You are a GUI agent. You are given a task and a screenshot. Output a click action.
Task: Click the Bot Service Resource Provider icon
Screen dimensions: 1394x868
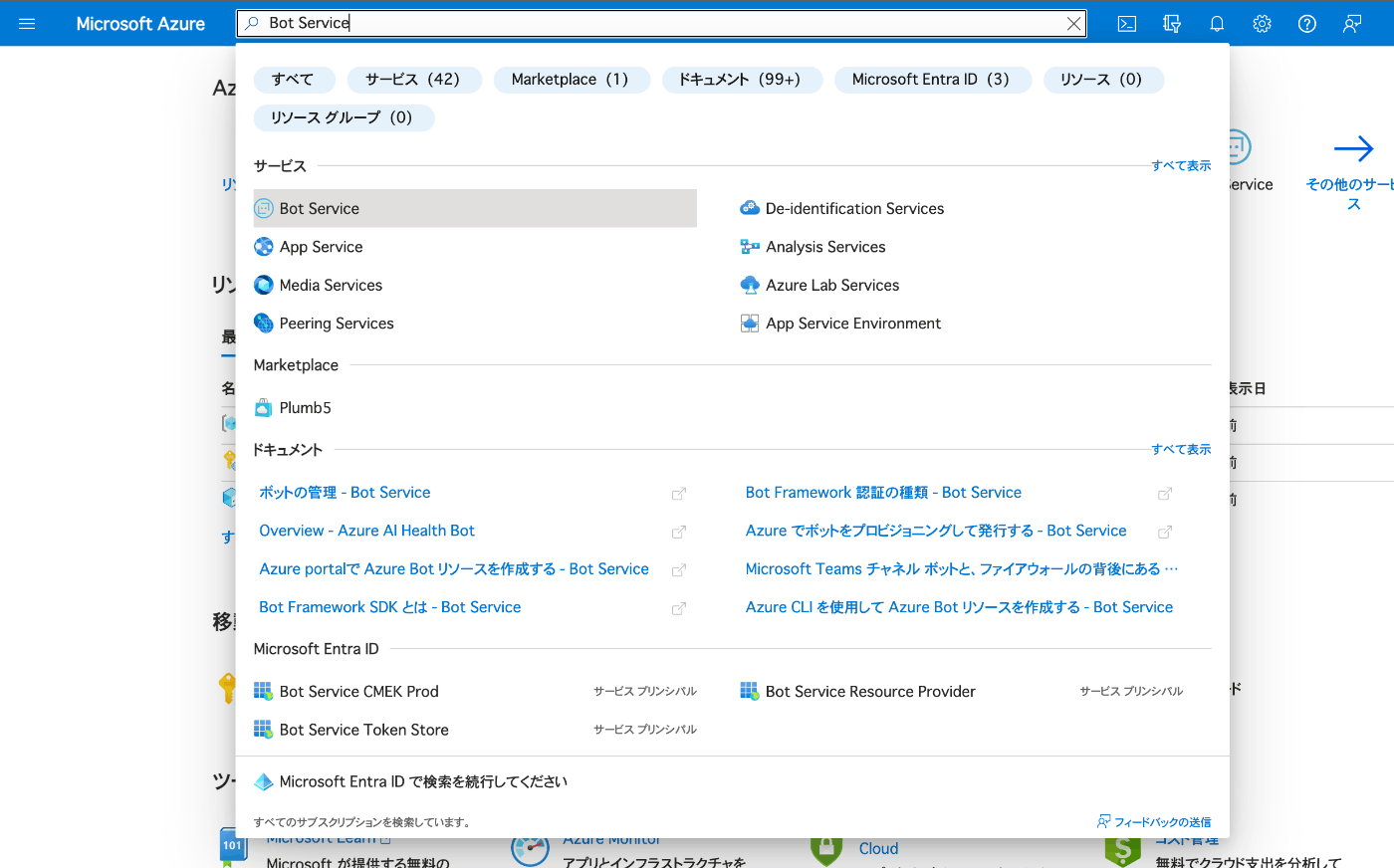click(750, 691)
